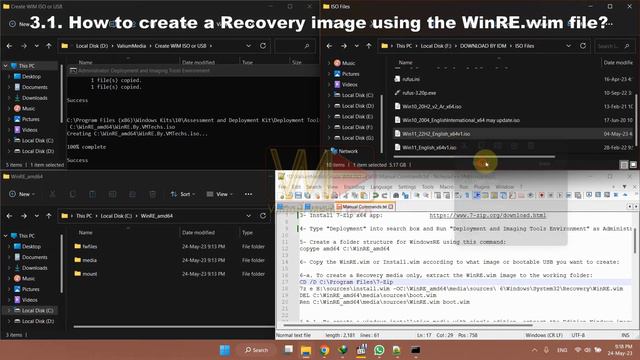
Task: Click Copy icon in WinRE_amd64 window toolbar
Action: click(x=73, y=194)
